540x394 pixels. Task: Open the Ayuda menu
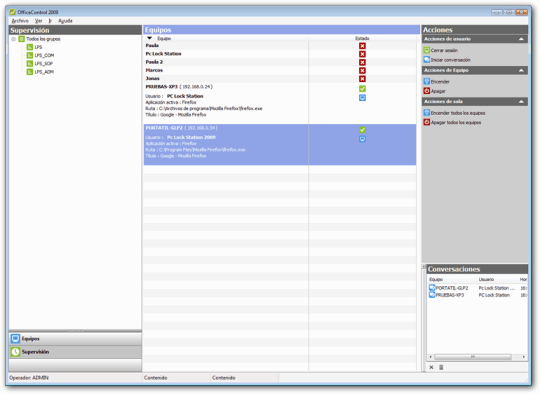point(65,21)
